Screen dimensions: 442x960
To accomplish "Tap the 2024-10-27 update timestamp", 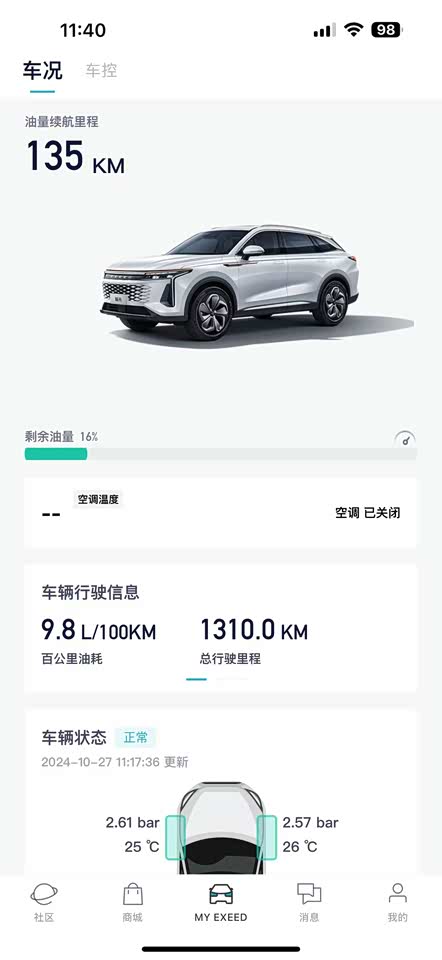I will [115, 762].
